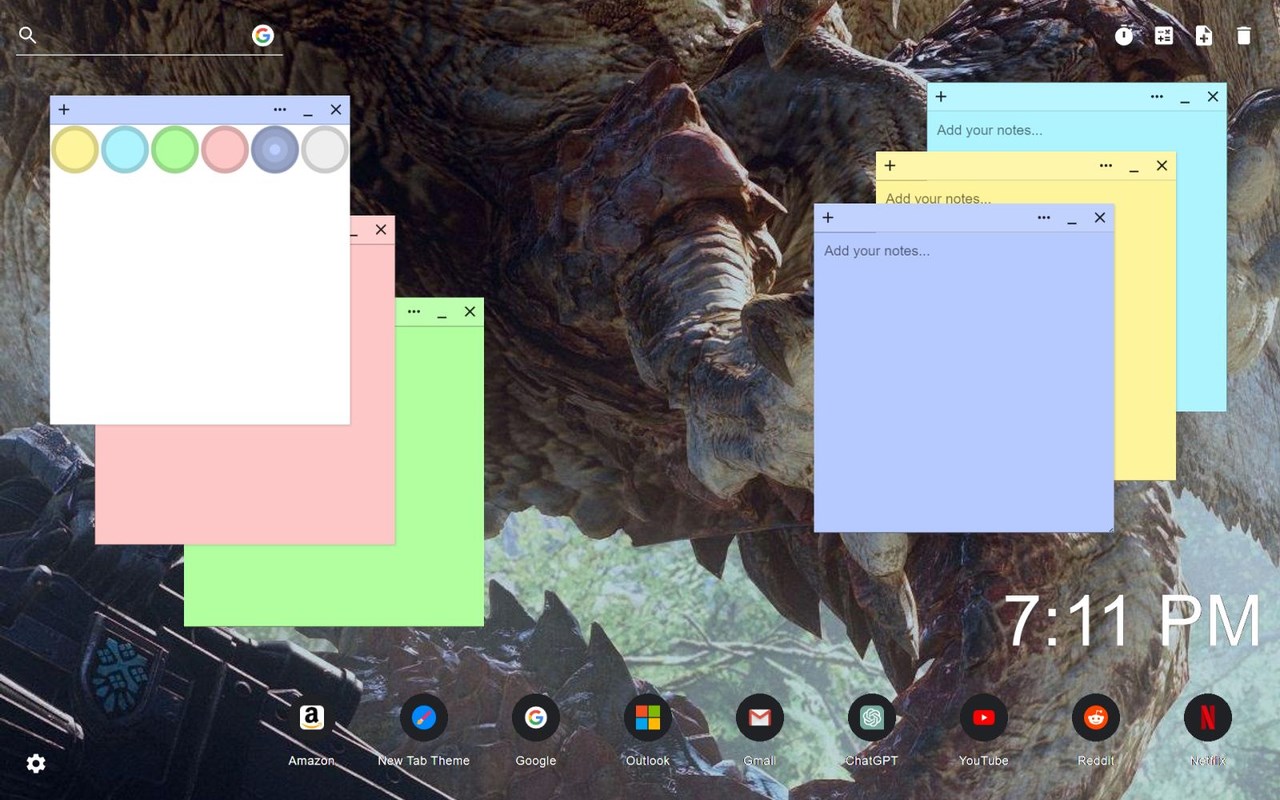Close the yellow sticky note
The image size is (1280, 800).
tap(1162, 166)
